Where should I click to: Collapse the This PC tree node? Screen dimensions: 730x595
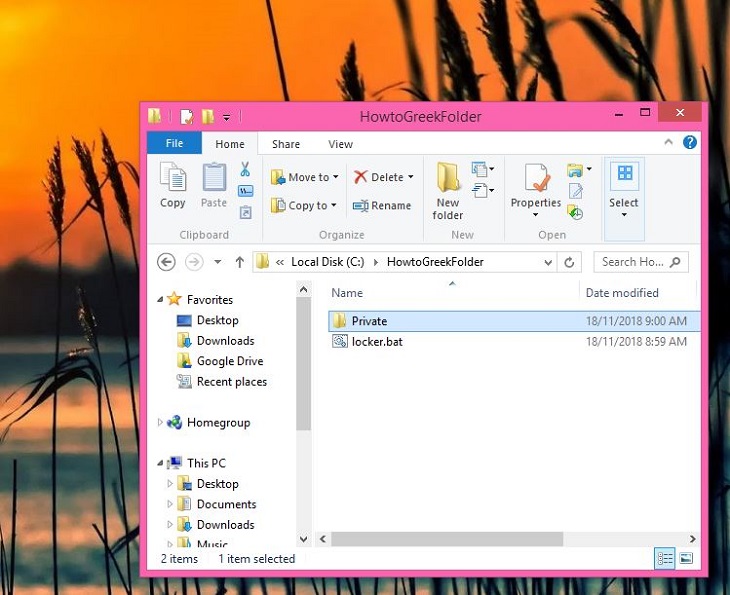160,463
